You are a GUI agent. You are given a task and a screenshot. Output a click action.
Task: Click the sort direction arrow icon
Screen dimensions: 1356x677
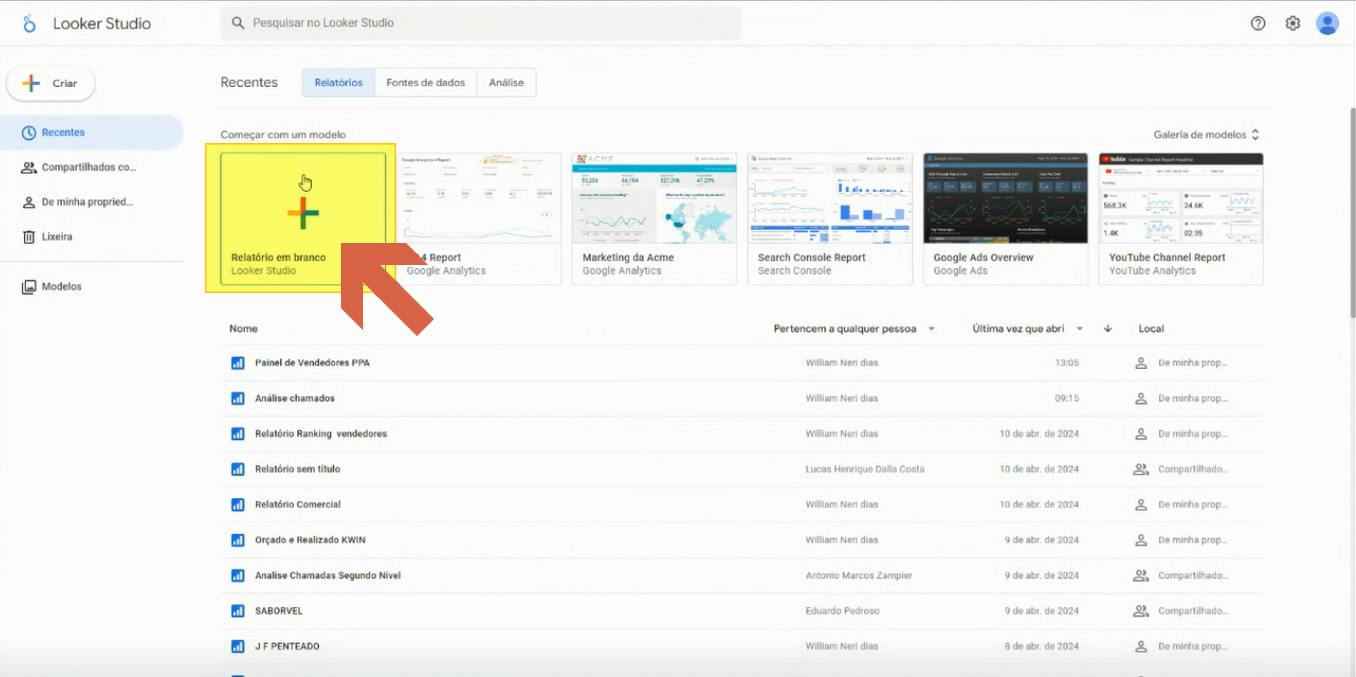[x=1108, y=329]
